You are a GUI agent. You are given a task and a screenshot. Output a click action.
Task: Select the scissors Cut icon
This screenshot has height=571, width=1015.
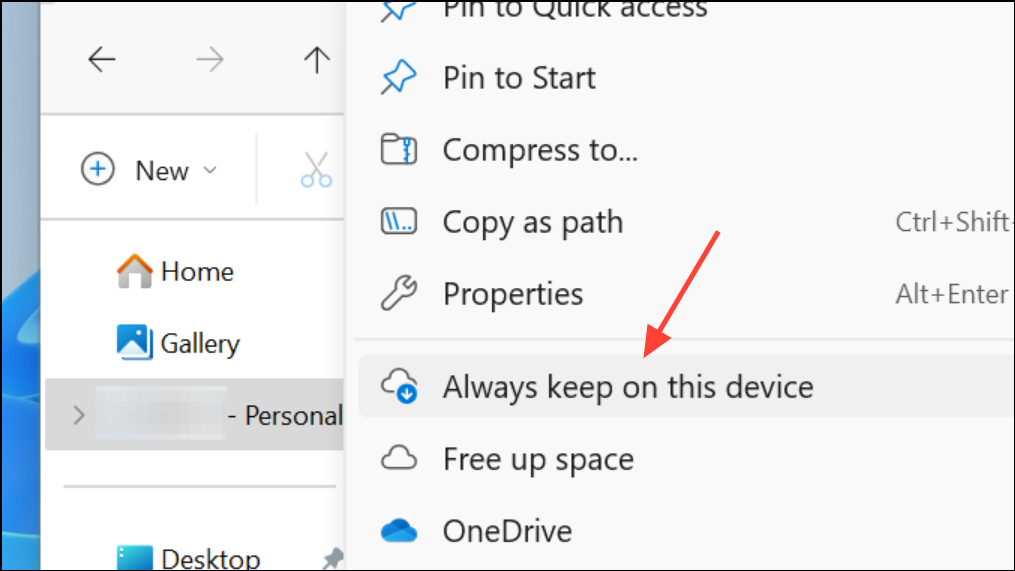316,170
